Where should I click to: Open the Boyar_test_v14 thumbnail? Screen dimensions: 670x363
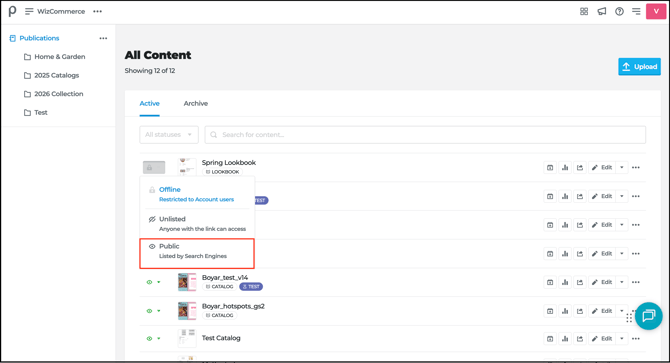[187, 282]
